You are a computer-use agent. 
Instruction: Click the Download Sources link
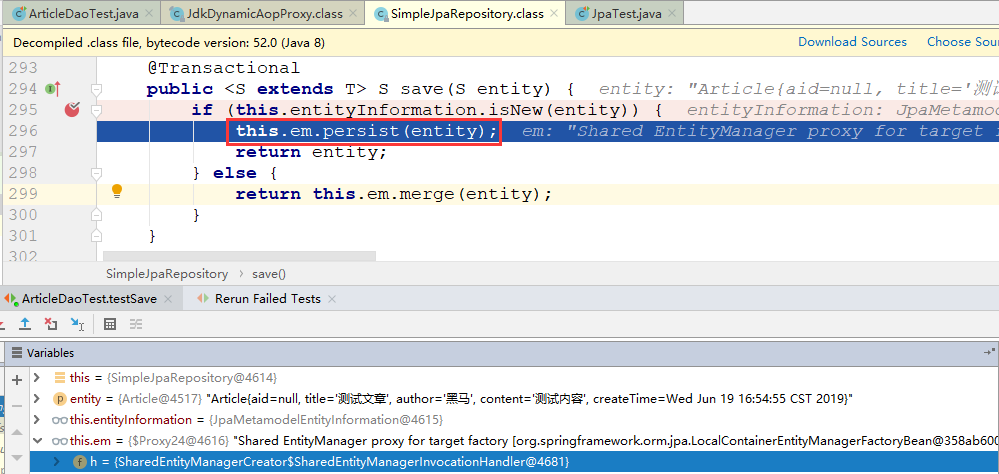[x=852, y=42]
